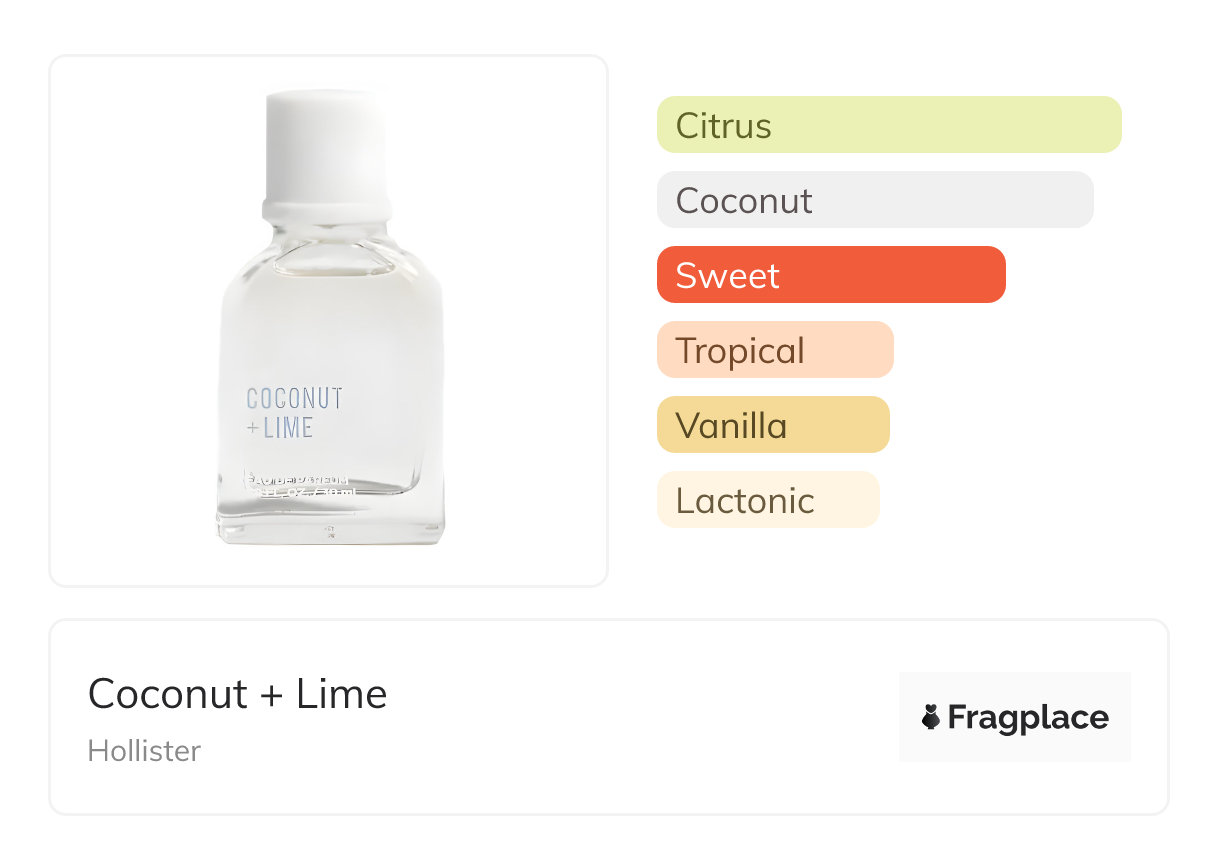Select the Coconut accord bar
The image size is (1218, 864).
(x=874, y=200)
